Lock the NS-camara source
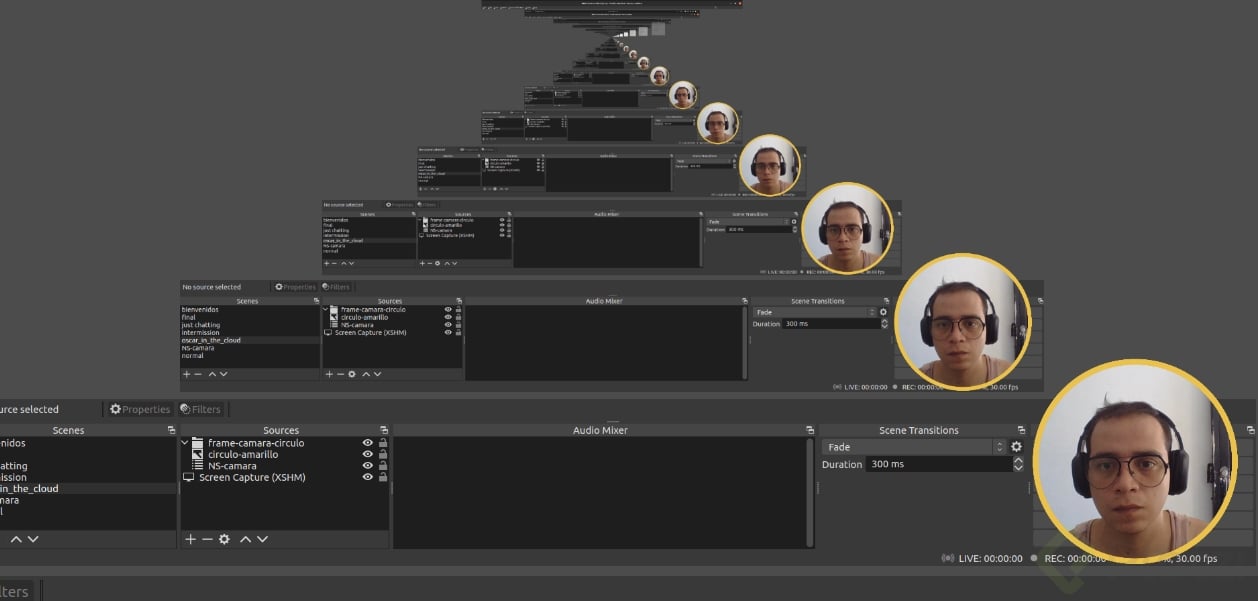The width and height of the screenshot is (1258, 601). point(383,465)
